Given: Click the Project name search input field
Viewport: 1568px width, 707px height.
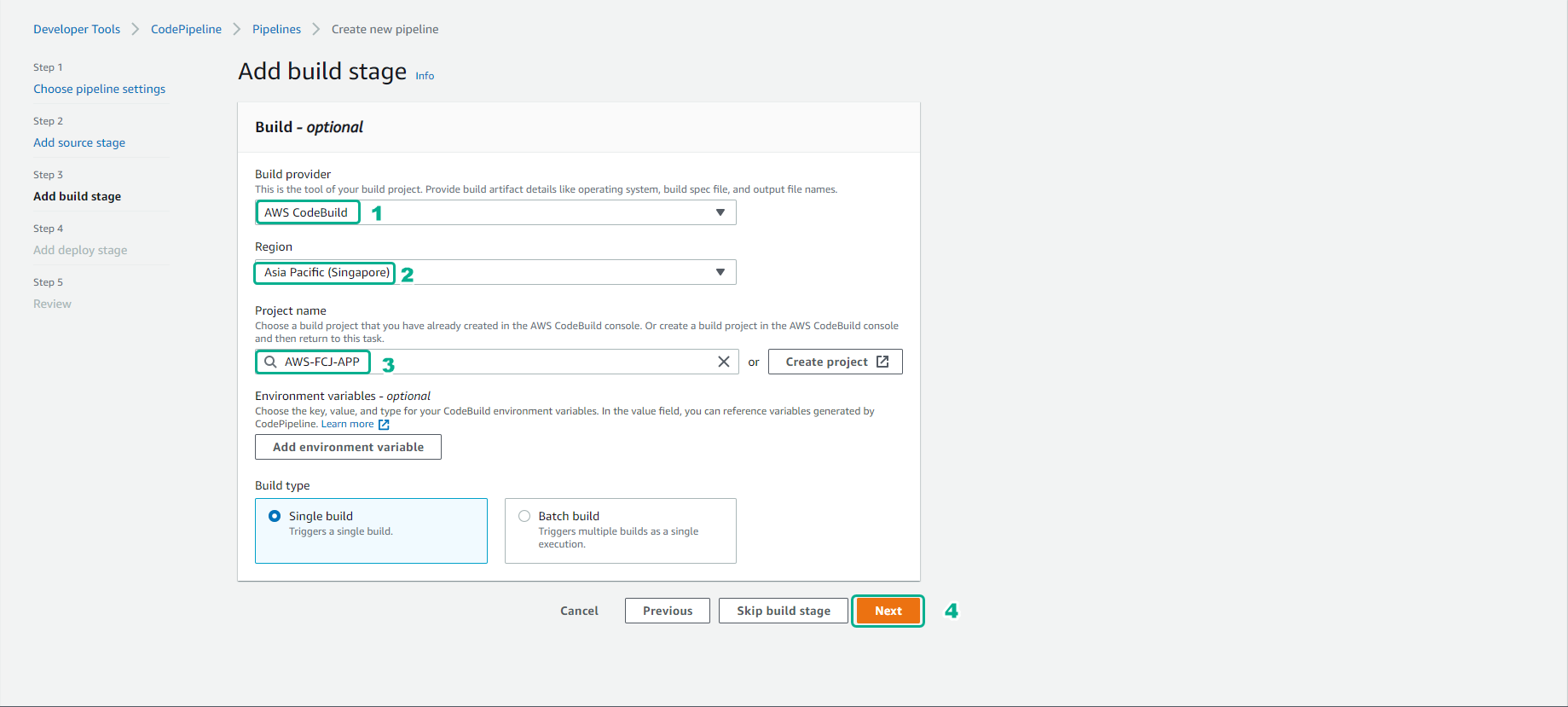Looking at the screenshot, I should pos(497,362).
